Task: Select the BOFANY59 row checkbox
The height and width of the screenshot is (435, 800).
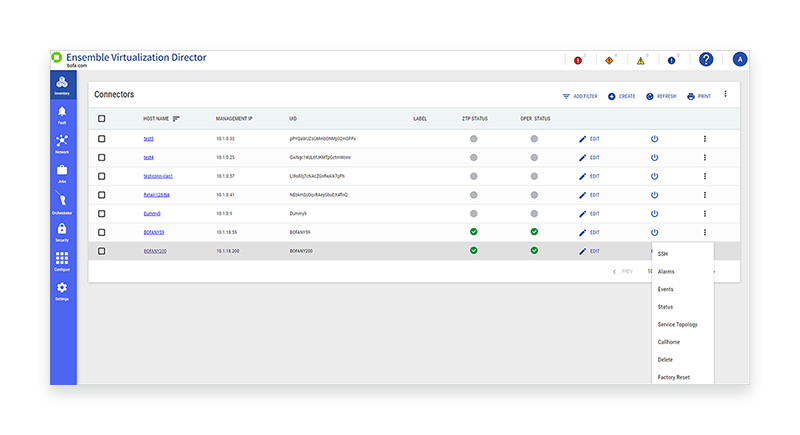Action: coord(101,232)
